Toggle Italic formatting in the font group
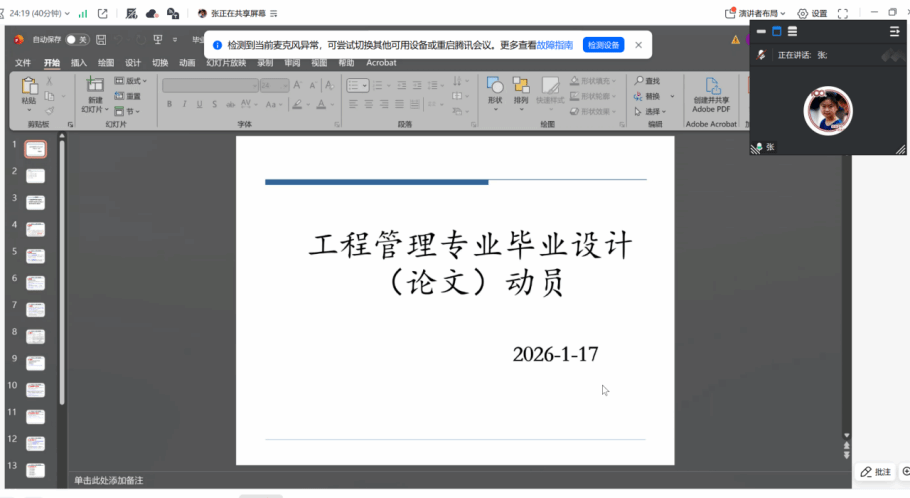Viewport: 910px width, 498px height. pos(186,104)
